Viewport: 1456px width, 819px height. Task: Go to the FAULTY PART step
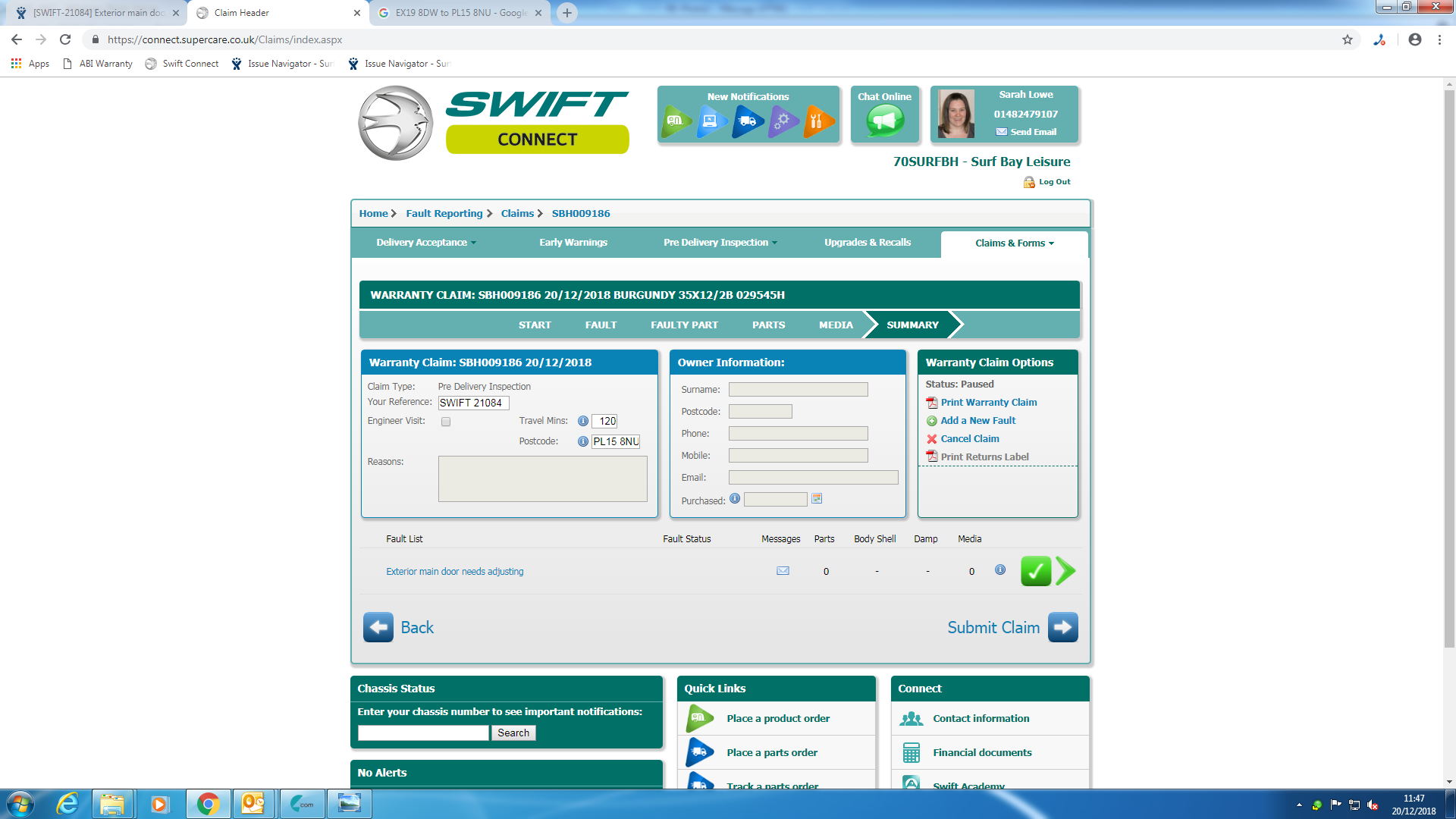coord(684,325)
